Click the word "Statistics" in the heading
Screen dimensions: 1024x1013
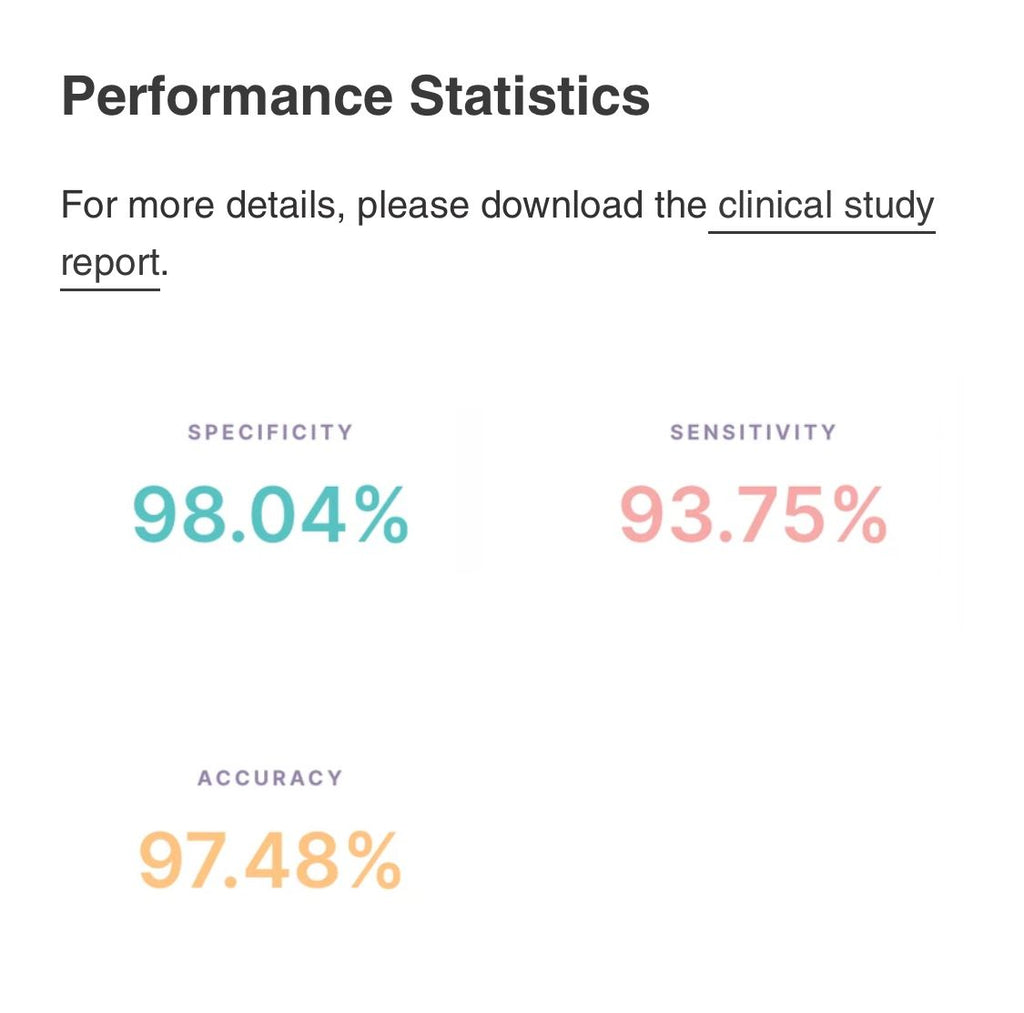point(530,96)
